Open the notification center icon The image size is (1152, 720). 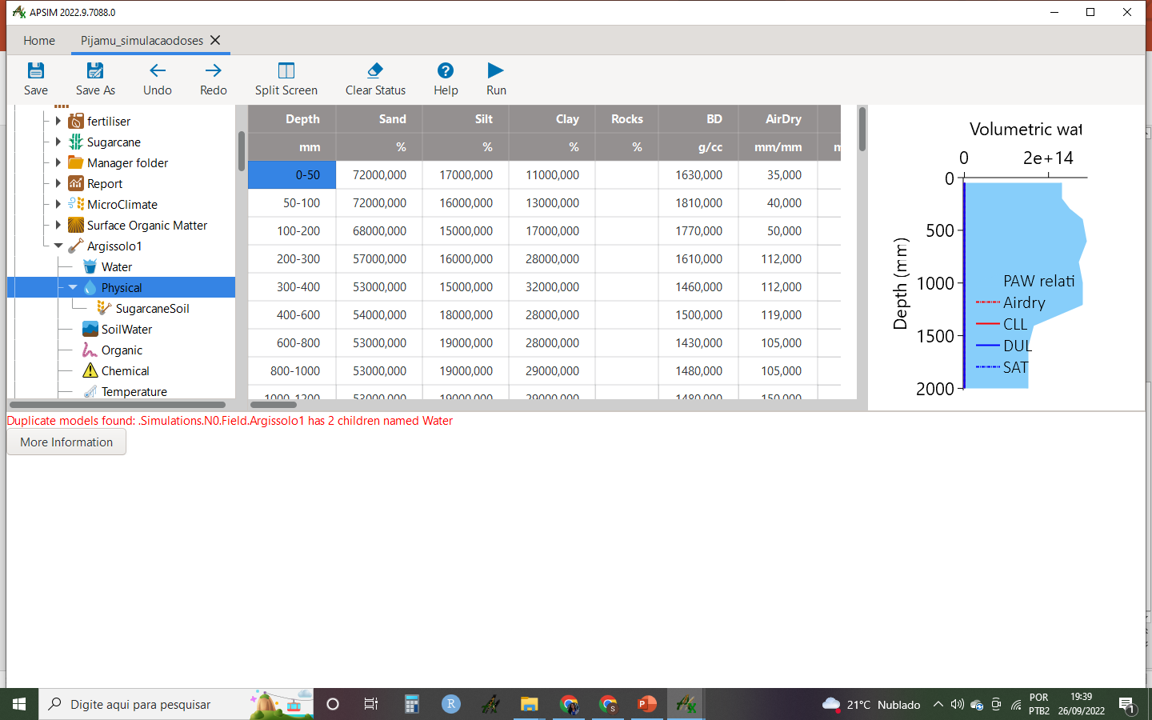(1127, 704)
